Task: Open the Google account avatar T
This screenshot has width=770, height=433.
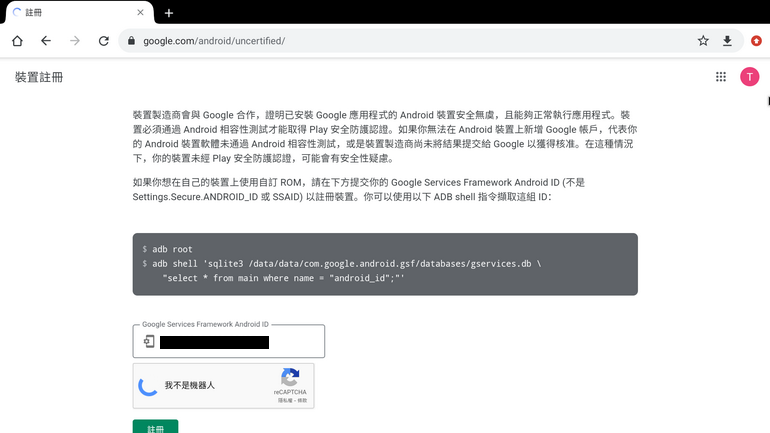Action: [x=749, y=77]
